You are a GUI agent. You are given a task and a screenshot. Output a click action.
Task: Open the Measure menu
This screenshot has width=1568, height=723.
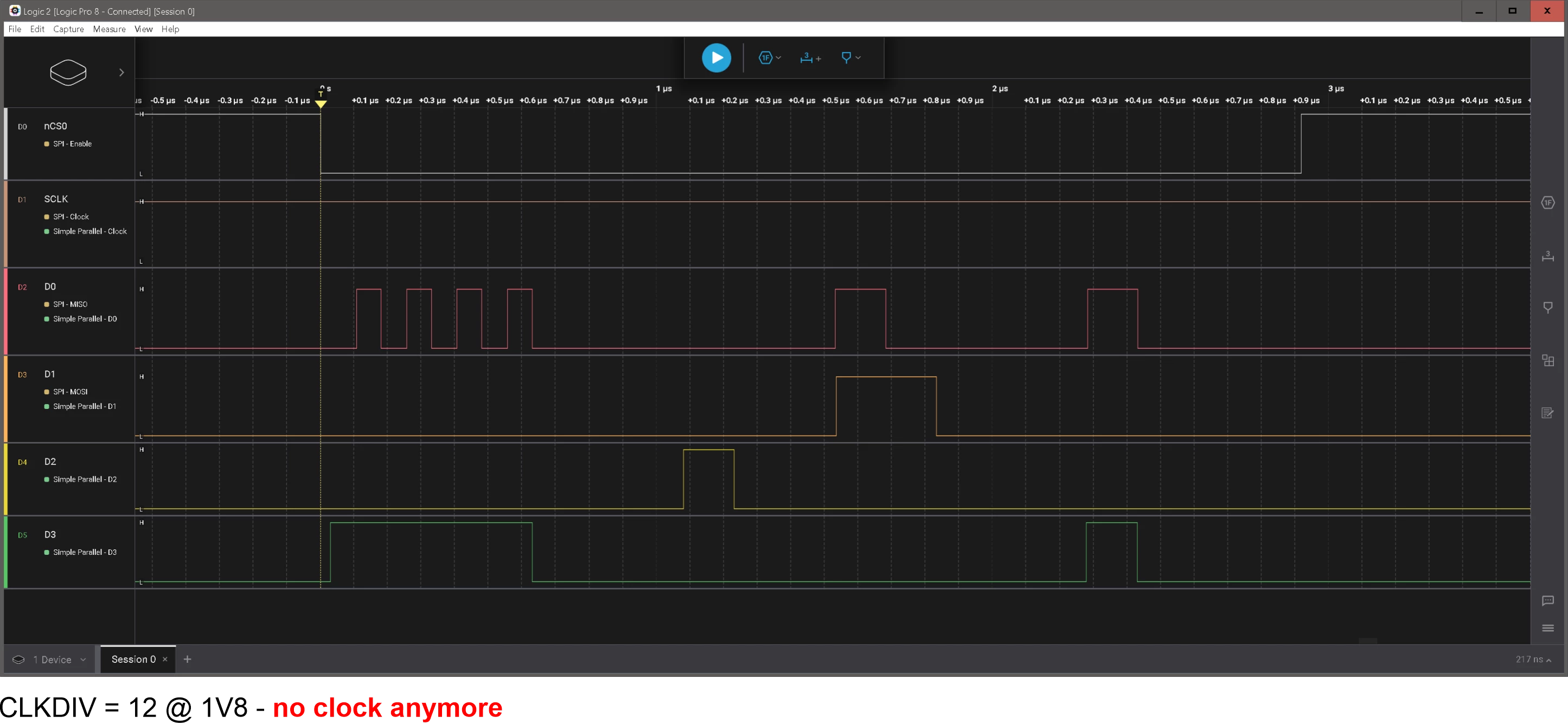coord(109,29)
